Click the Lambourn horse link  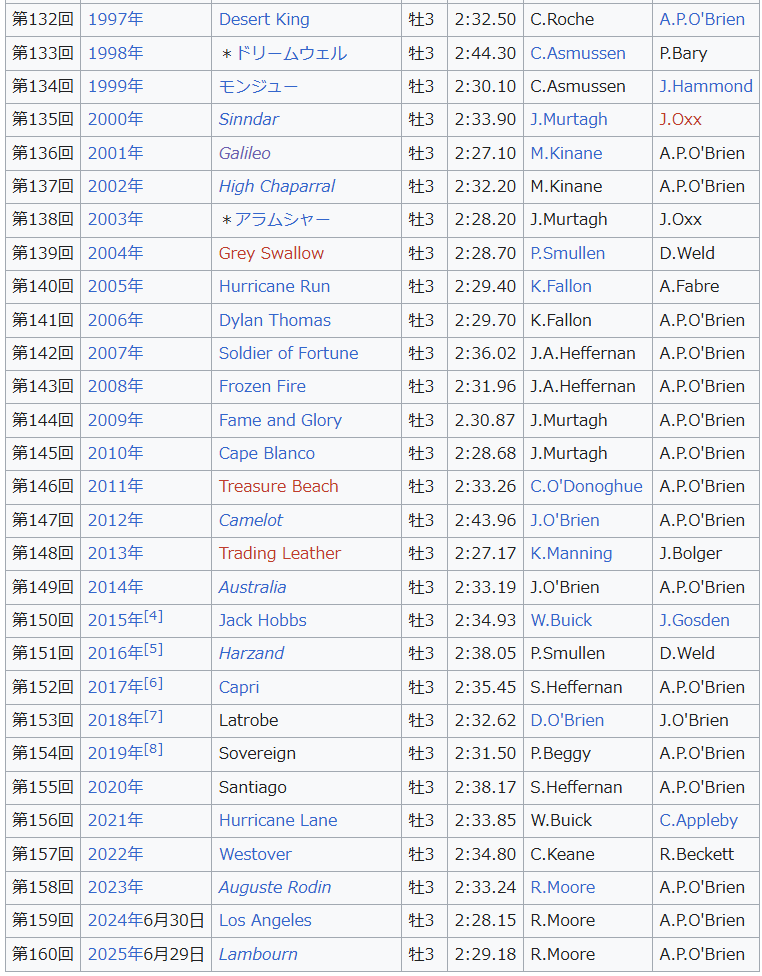point(258,954)
